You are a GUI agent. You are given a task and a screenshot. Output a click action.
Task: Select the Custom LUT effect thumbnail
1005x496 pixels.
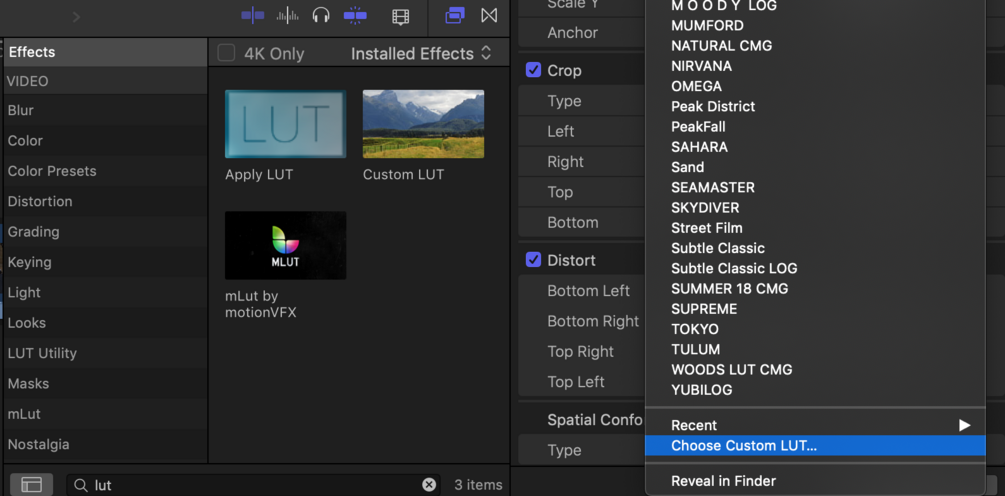[x=423, y=124]
